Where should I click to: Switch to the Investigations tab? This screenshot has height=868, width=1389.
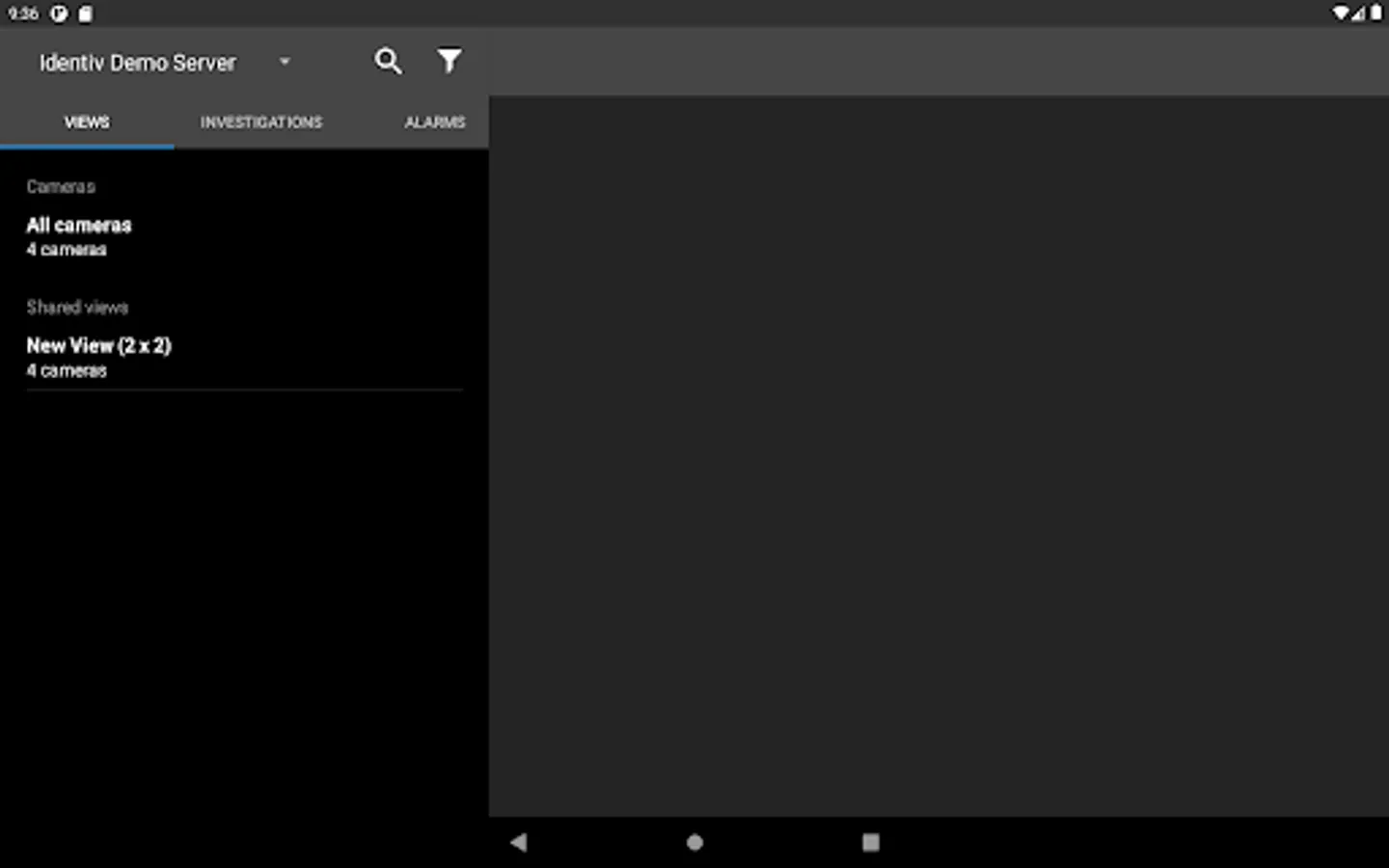261,122
